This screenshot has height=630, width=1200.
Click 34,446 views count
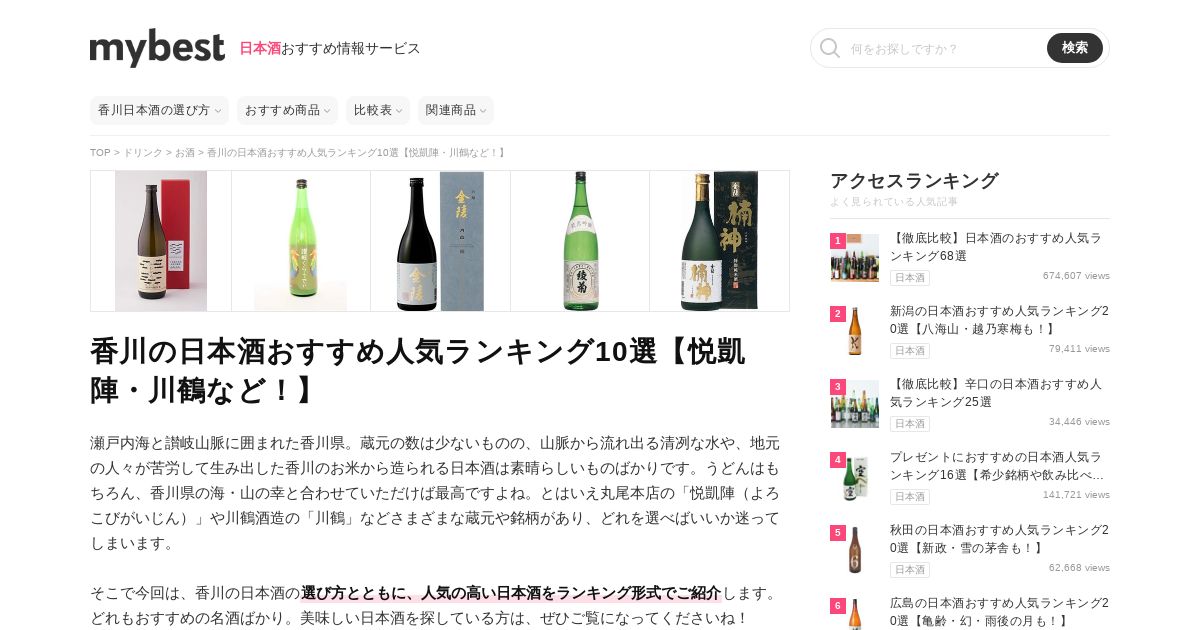pos(1079,422)
